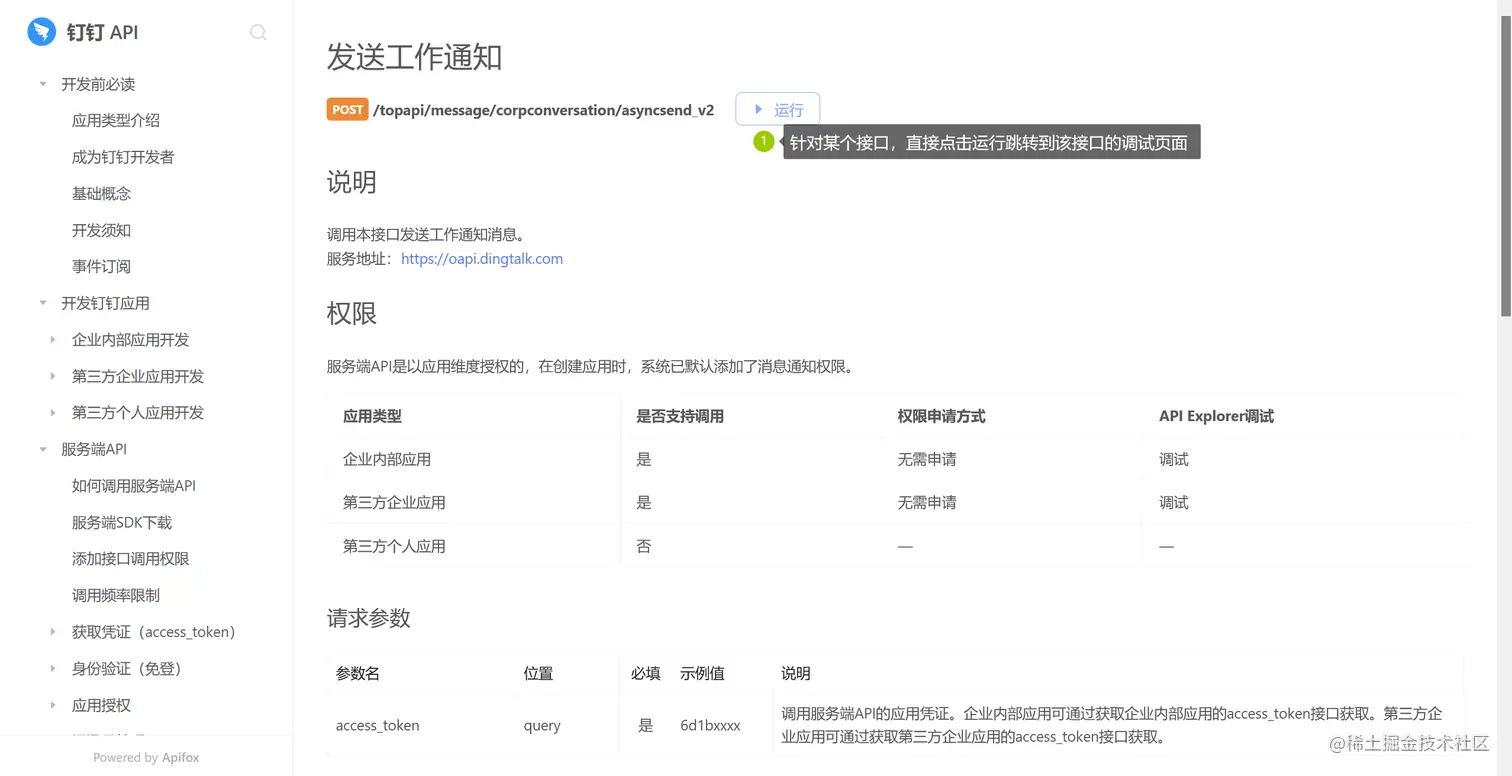This screenshot has height=776, width=1512.
Task: Expand 获取凭证（access_token）arrow
Action: (x=53, y=632)
